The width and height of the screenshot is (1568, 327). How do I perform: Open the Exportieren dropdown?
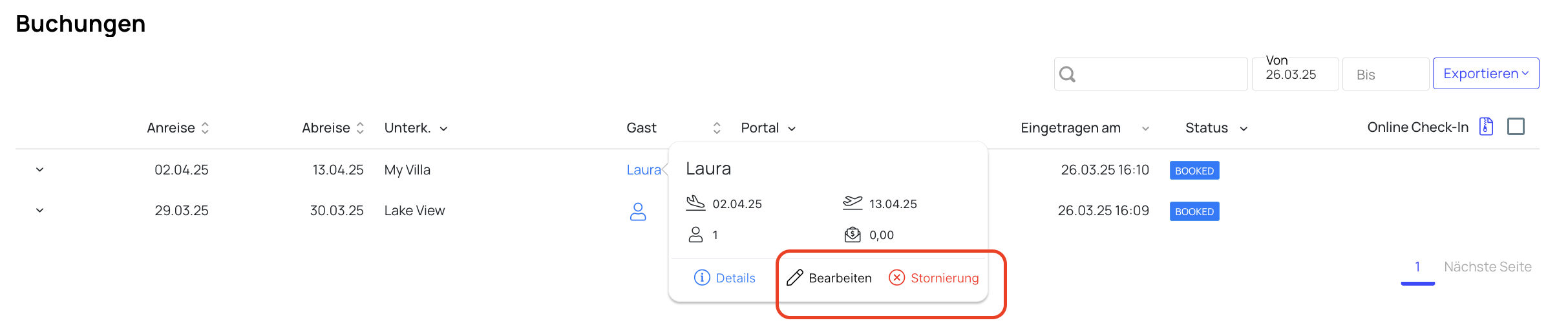[x=1486, y=74]
